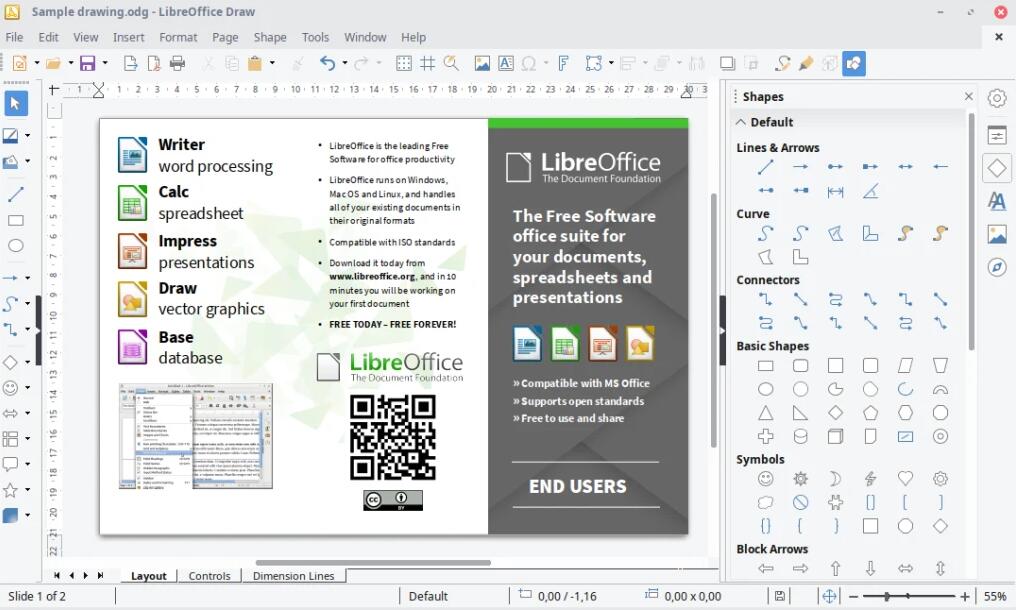Switch to the Controls tab

210,576
